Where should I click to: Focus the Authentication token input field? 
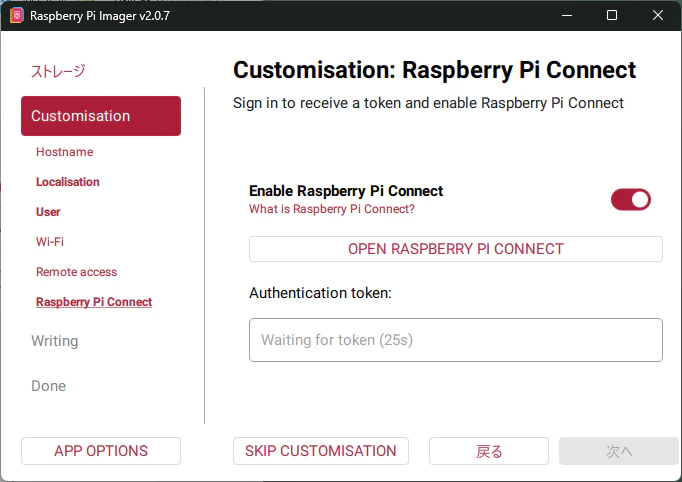click(456, 340)
